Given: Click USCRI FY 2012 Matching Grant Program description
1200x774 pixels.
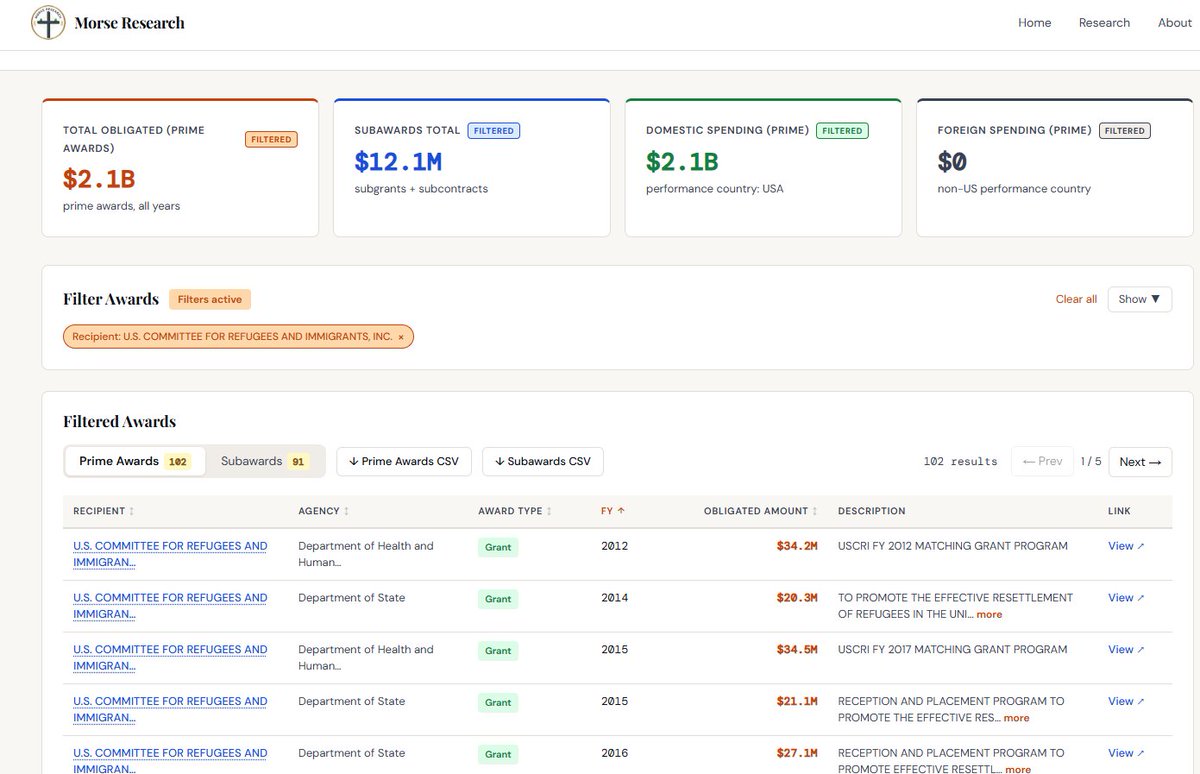Looking at the screenshot, I should coord(953,546).
